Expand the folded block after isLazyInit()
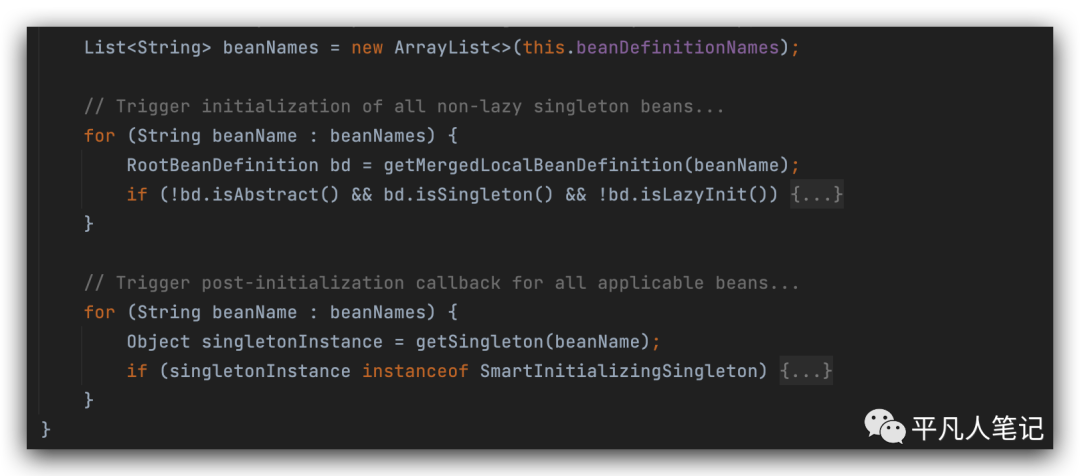 [817, 194]
